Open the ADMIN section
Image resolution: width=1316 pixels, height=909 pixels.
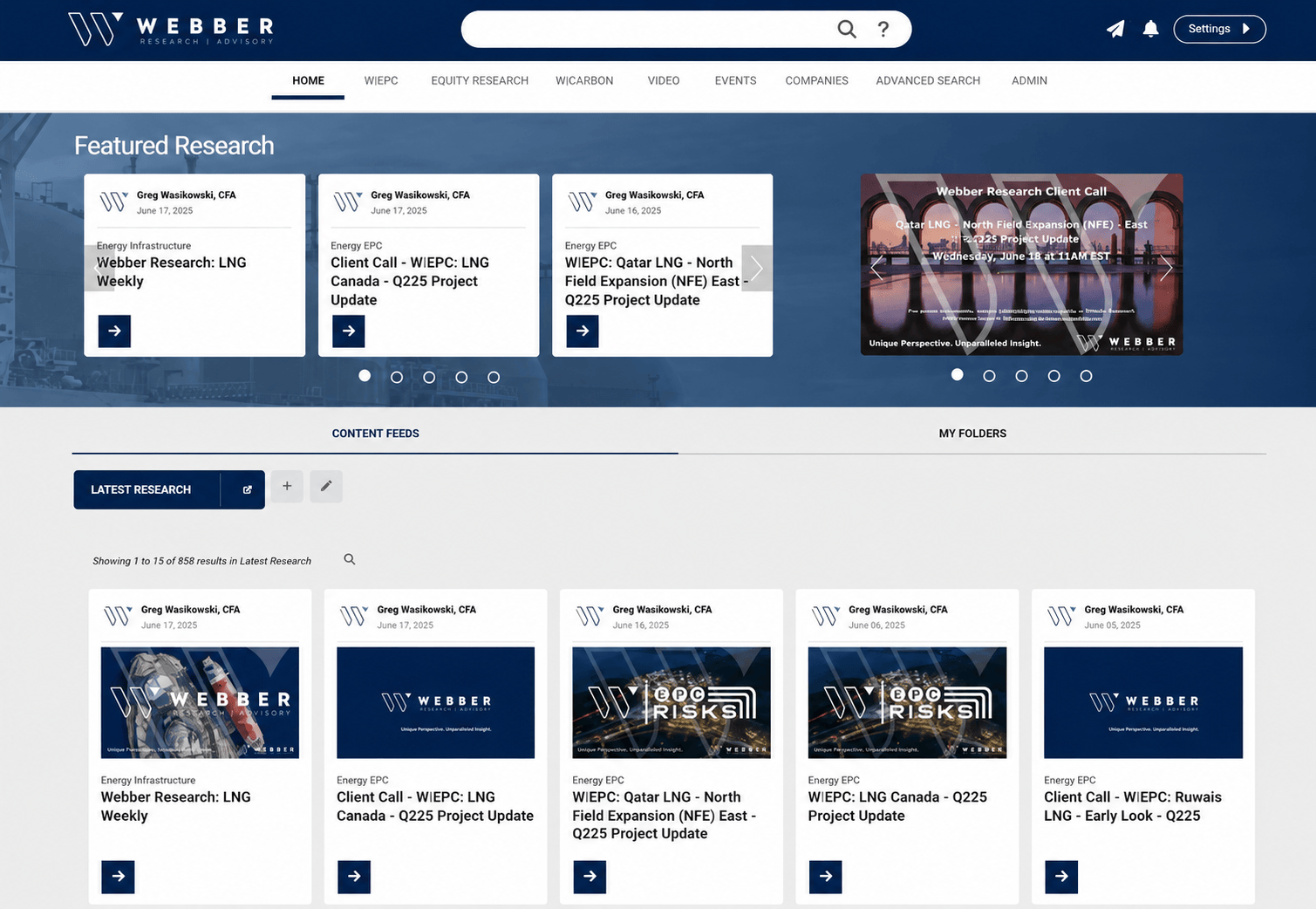1029,80
